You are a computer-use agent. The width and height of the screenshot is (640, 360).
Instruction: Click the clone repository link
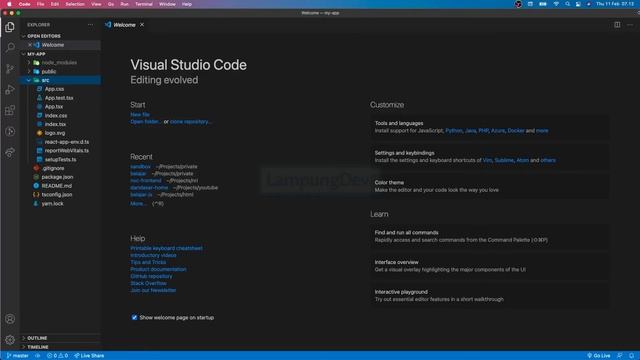tap(191, 122)
